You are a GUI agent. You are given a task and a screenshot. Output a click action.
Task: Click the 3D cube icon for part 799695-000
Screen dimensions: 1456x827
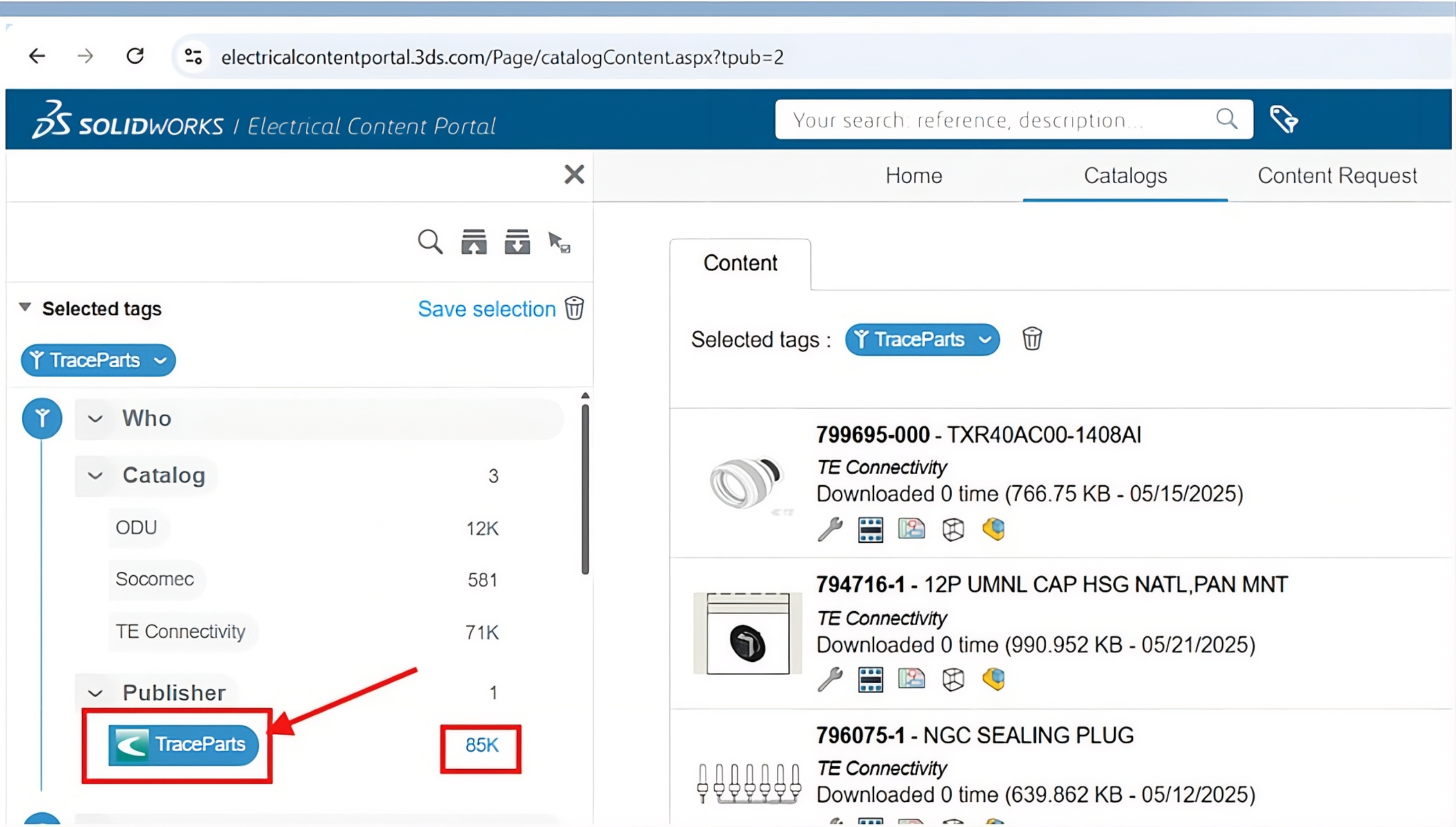953,530
